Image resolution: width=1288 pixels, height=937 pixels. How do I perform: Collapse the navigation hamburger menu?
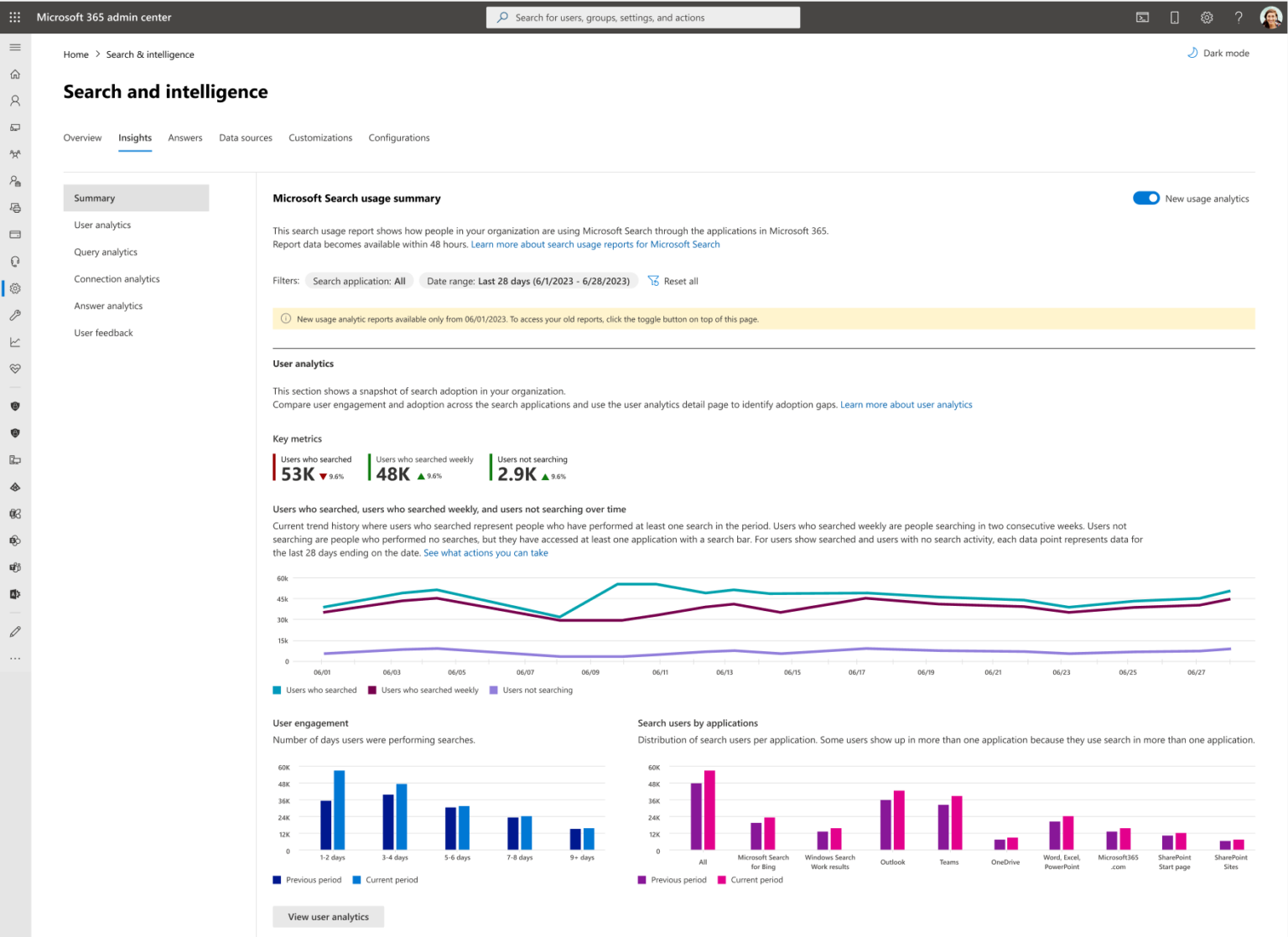point(15,47)
